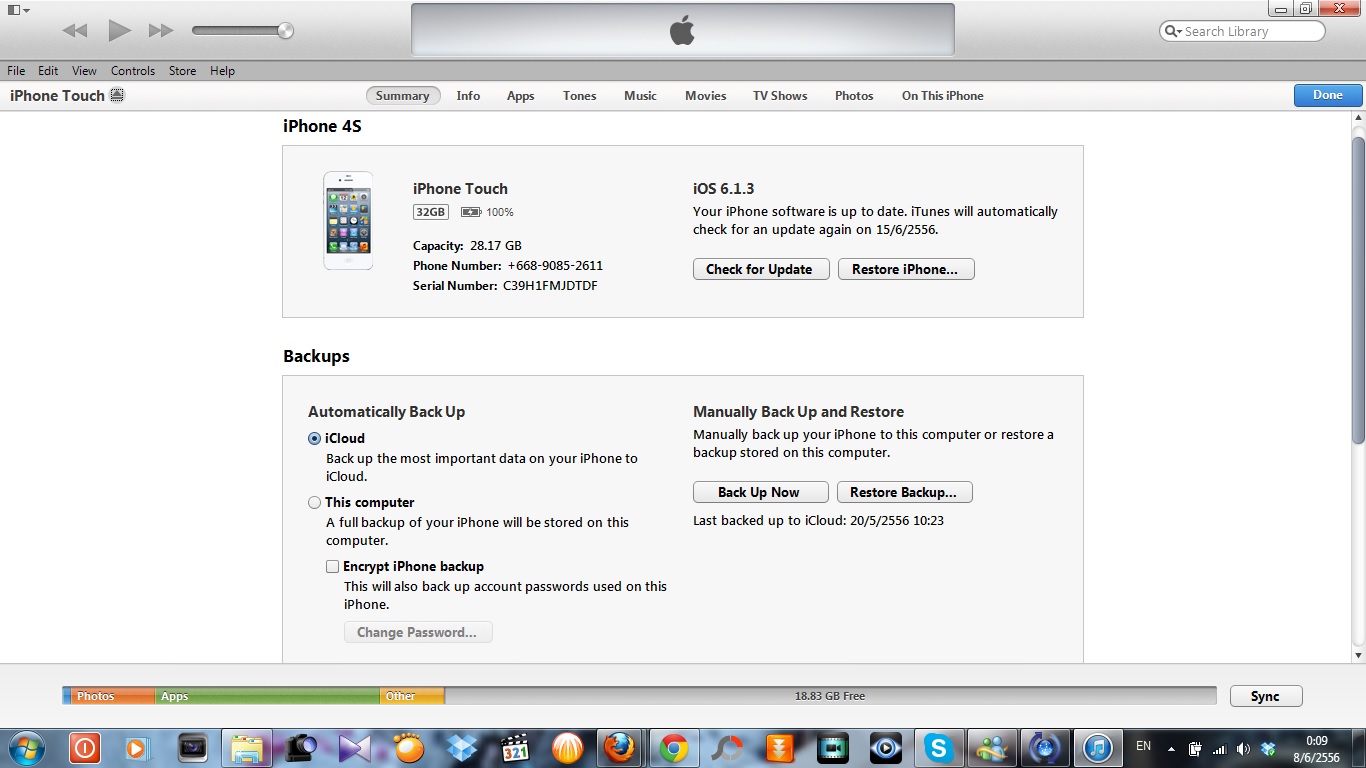Click the vertical scrollbar thumb

pyautogui.click(x=1358, y=290)
